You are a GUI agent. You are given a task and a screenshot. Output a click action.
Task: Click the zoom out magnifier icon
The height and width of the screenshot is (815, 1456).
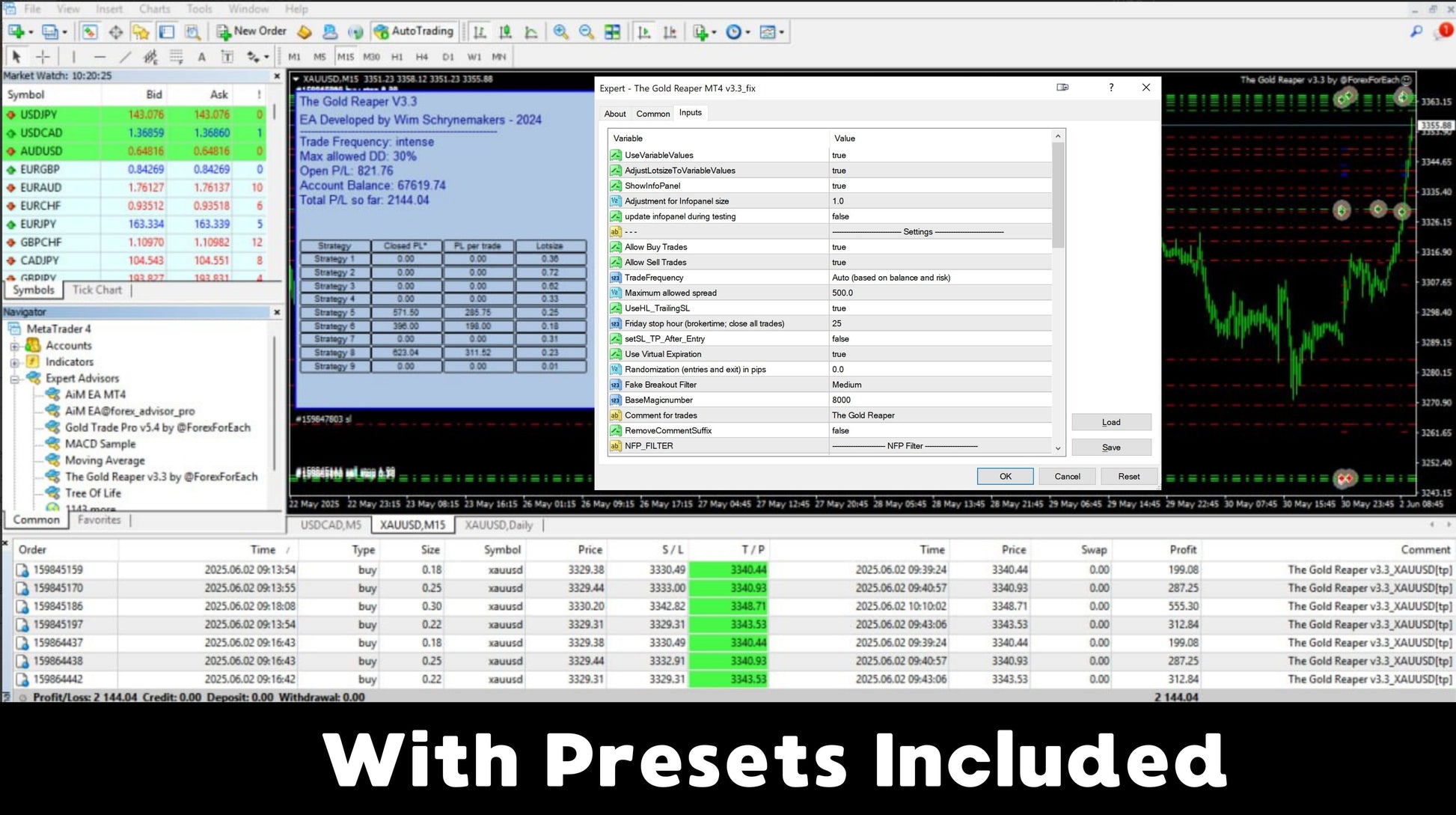coord(586,31)
